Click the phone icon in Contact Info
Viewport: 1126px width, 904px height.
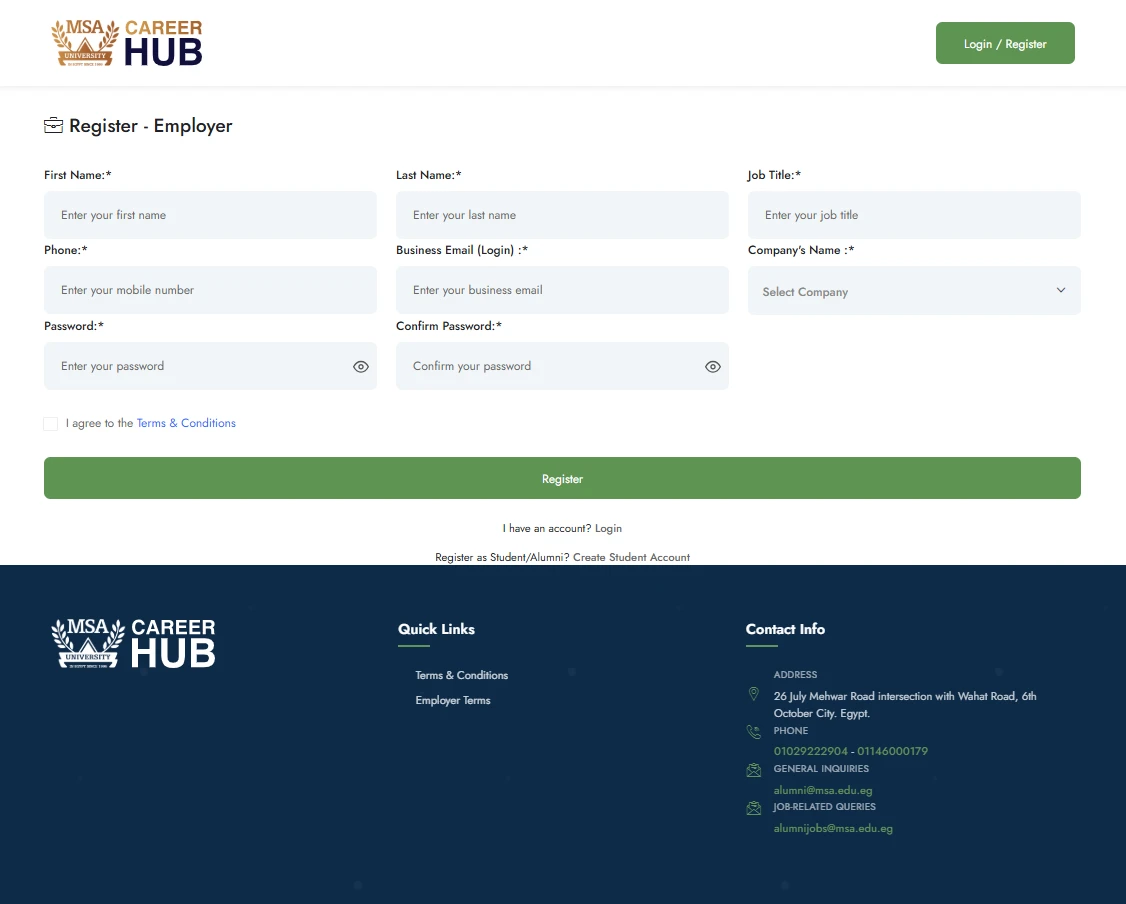tap(753, 732)
